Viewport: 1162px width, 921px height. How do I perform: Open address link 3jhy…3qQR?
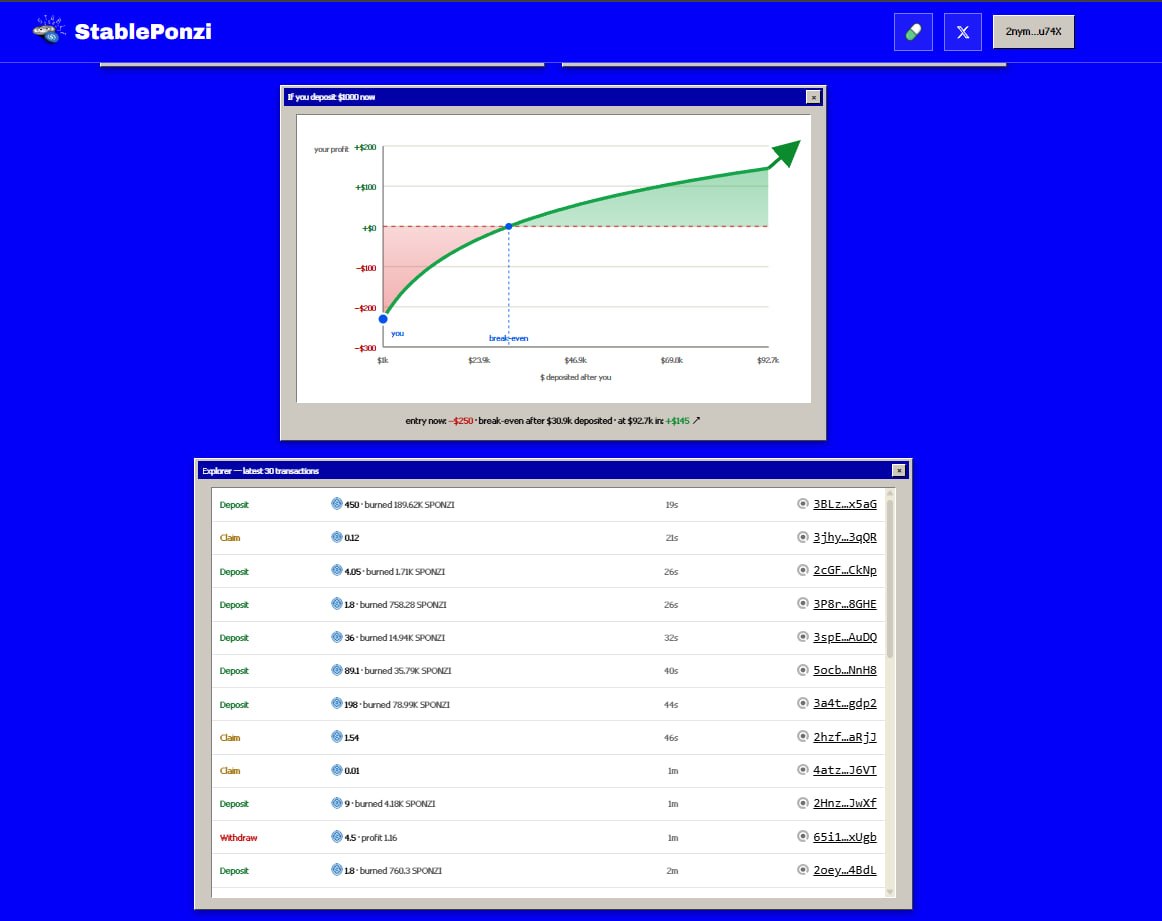point(845,537)
